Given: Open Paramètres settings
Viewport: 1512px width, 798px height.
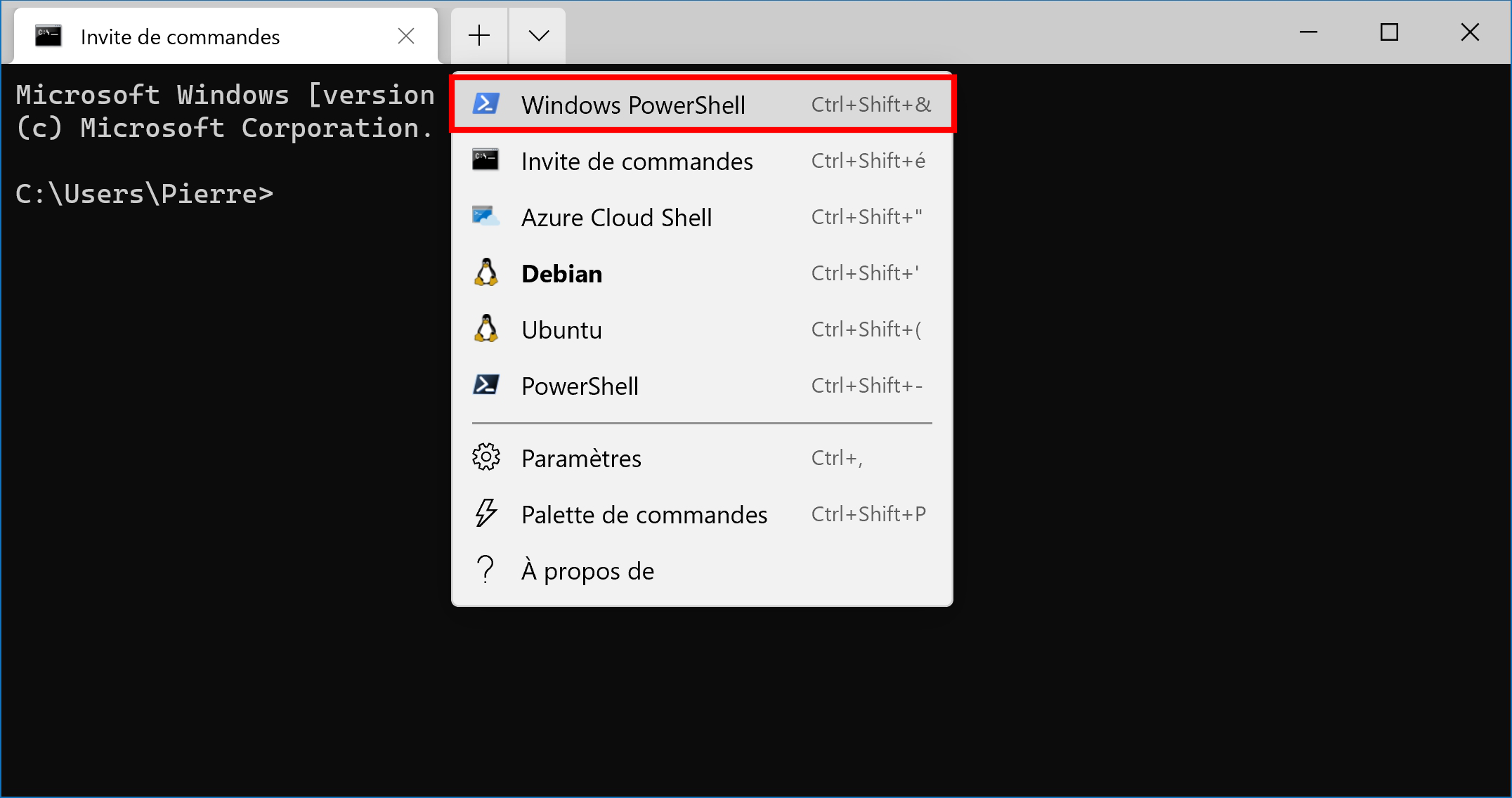Looking at the screenshot, I should [x=702, y=458].
